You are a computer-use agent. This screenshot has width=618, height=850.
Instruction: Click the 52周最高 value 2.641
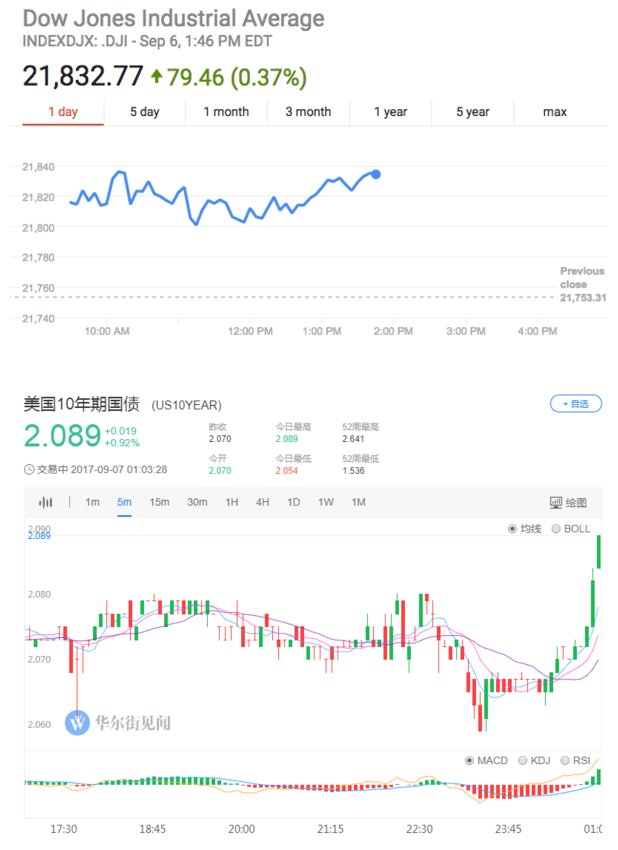(x=353, y=439)
